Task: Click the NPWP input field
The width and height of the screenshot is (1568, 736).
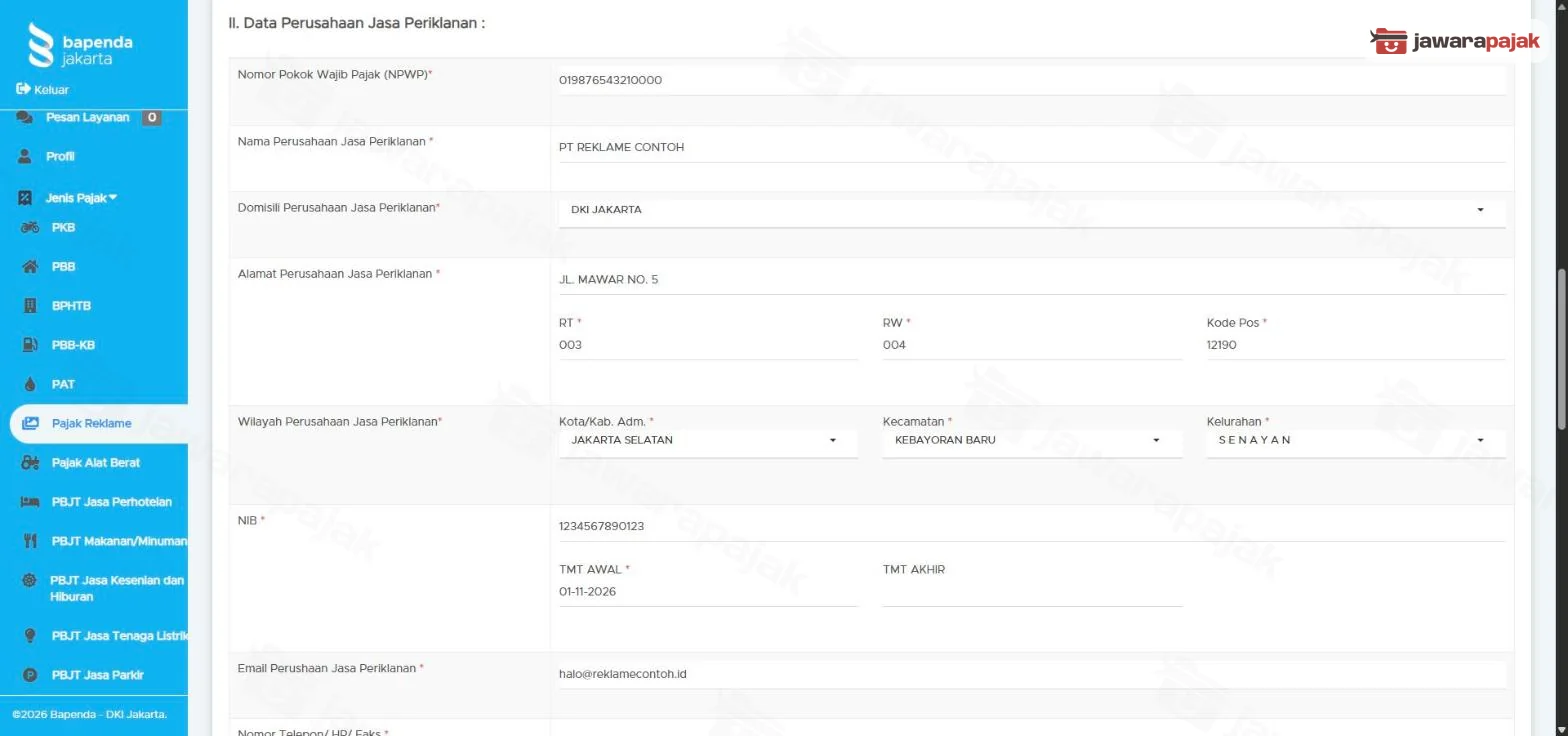Action: tap(1031, 81)
